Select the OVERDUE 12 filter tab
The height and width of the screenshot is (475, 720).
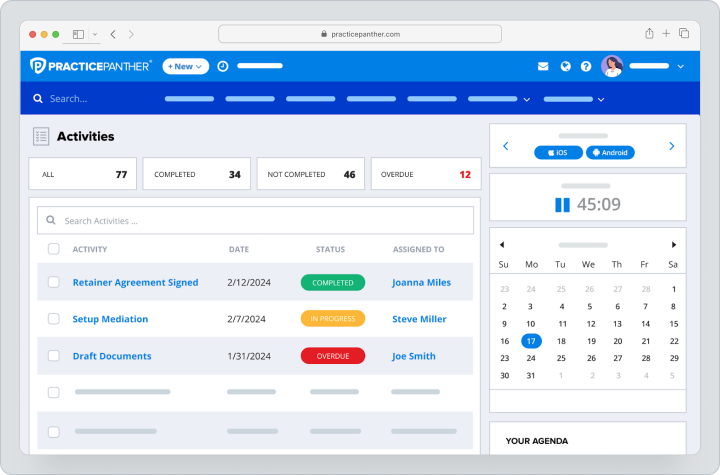[426, 174]
